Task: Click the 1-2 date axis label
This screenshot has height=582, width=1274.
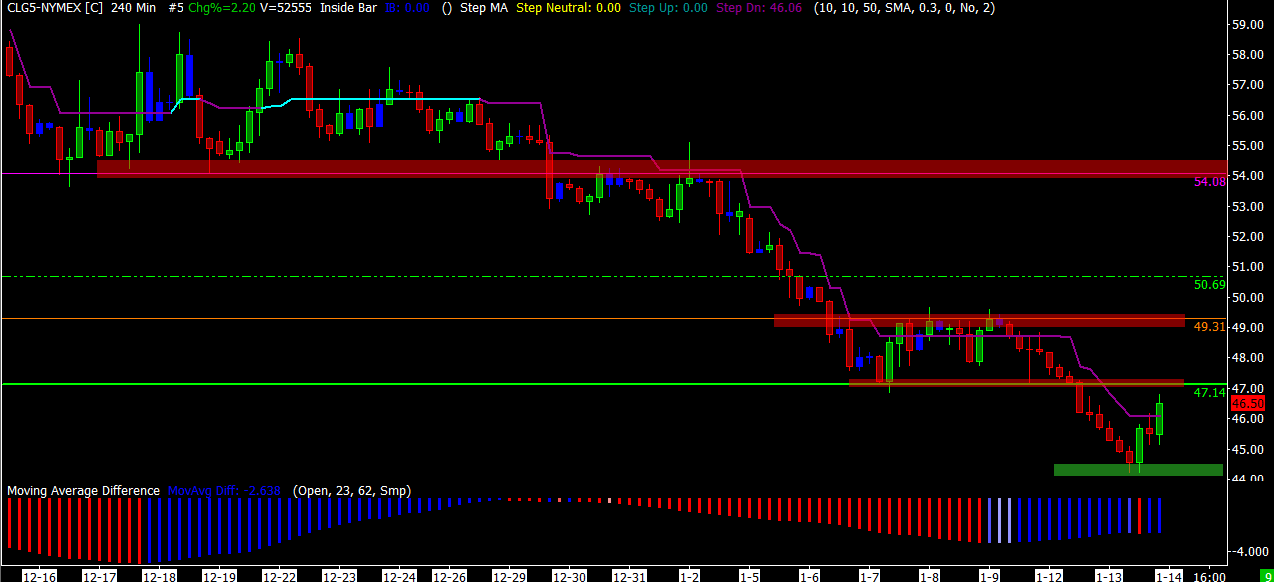Action: pos(689,576)
